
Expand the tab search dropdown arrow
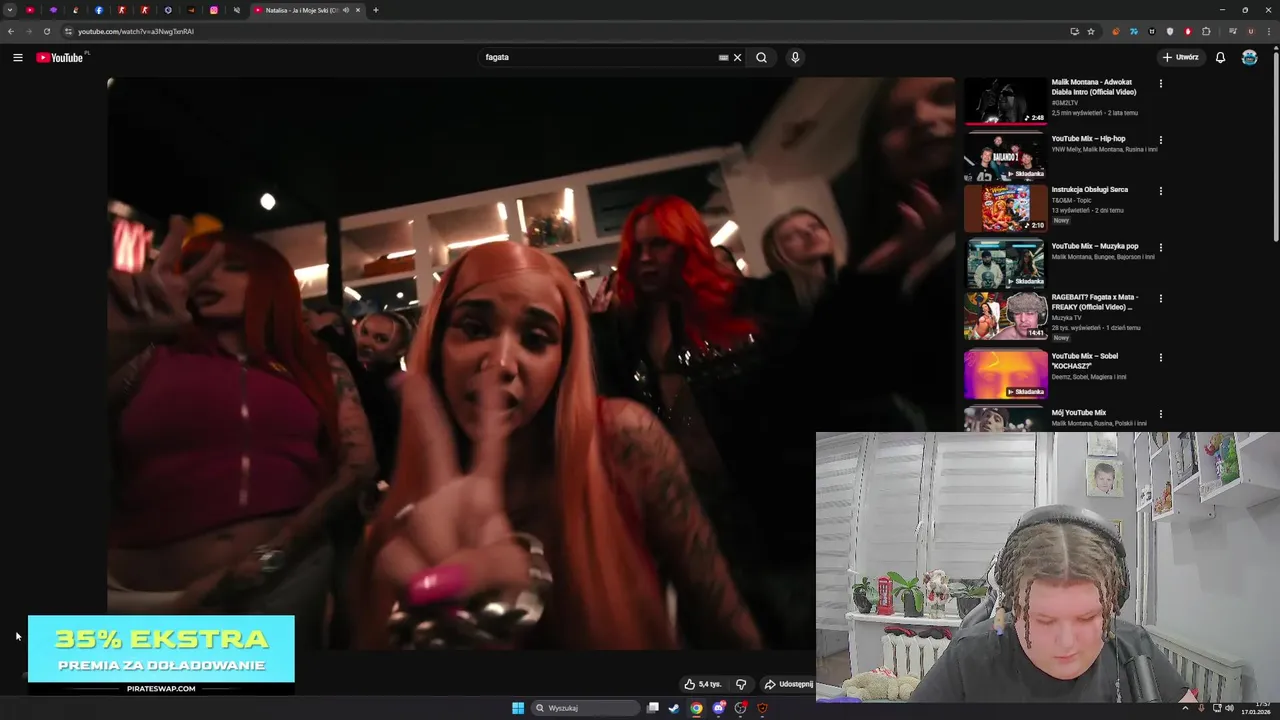[x=9, y=10]
